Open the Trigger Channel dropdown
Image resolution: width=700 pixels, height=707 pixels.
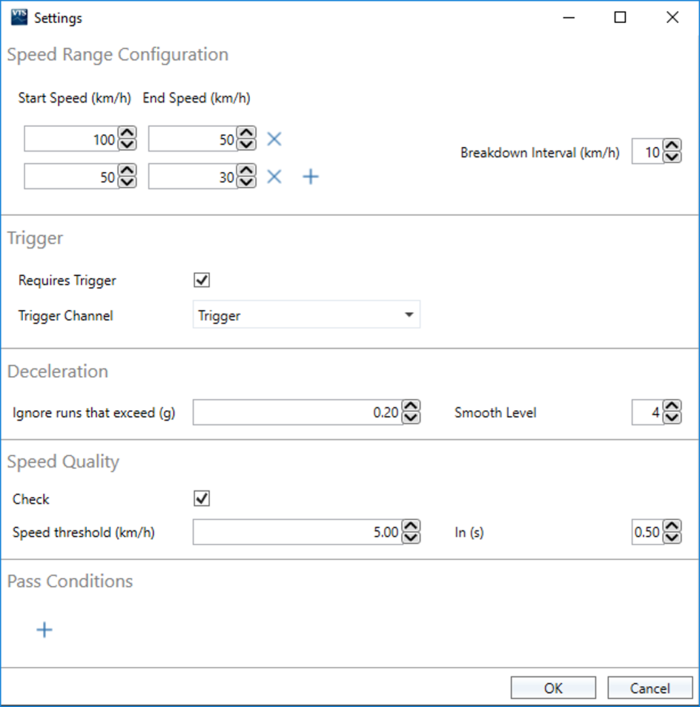click(x=306, y=316)
